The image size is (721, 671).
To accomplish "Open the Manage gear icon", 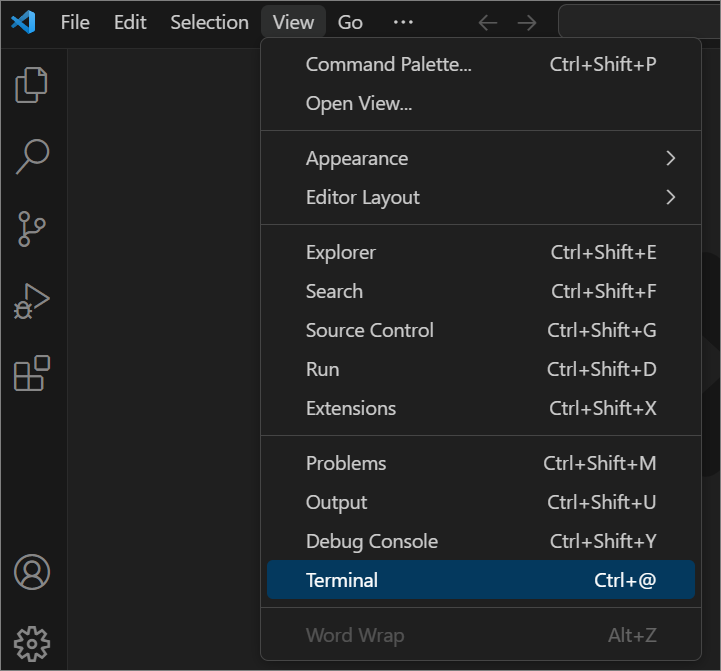I will [32, 642].
